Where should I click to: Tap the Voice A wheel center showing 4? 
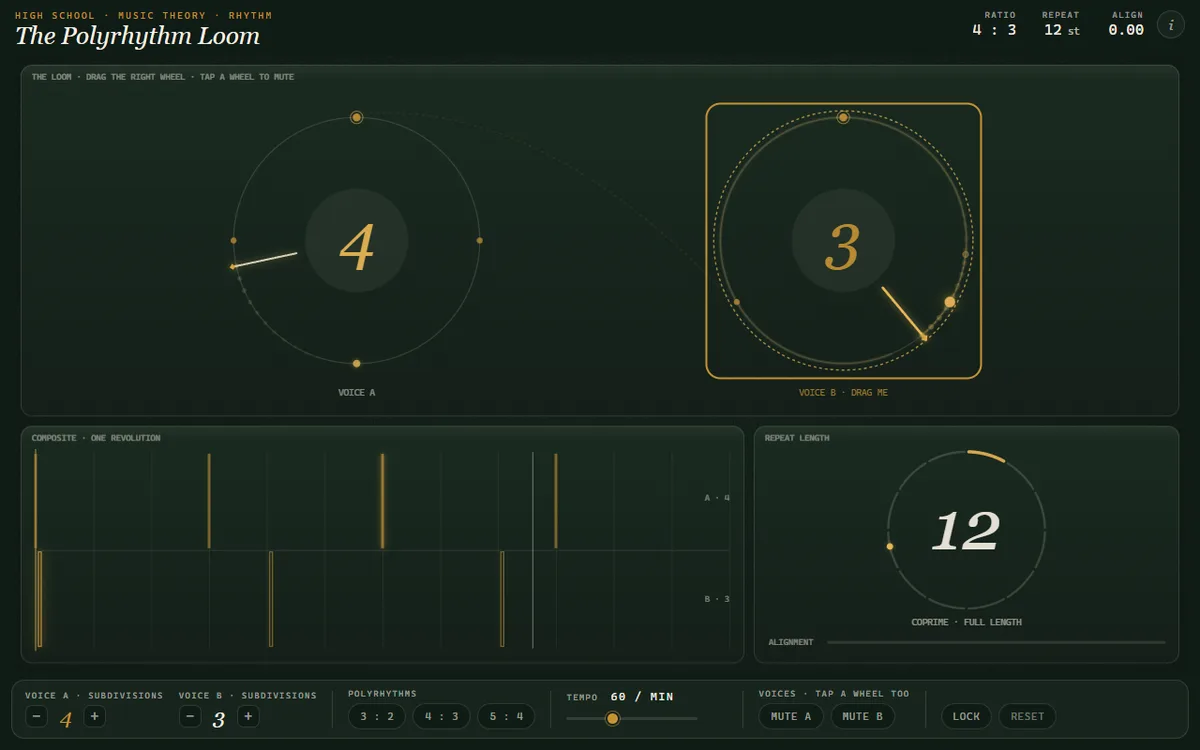pos(356,241)
